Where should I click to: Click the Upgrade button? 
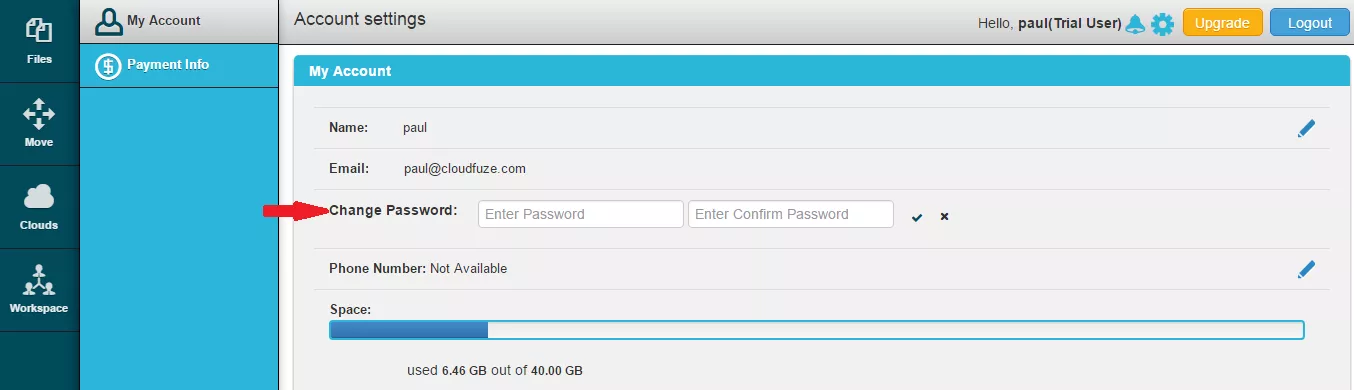pyautogui.click(x=1222, y=23)
